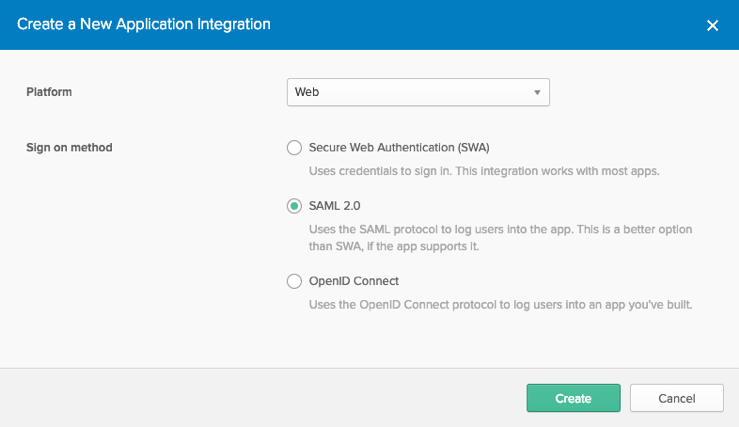Click the empty blue header bar area
739x427 pixels.
click(480, 24)
